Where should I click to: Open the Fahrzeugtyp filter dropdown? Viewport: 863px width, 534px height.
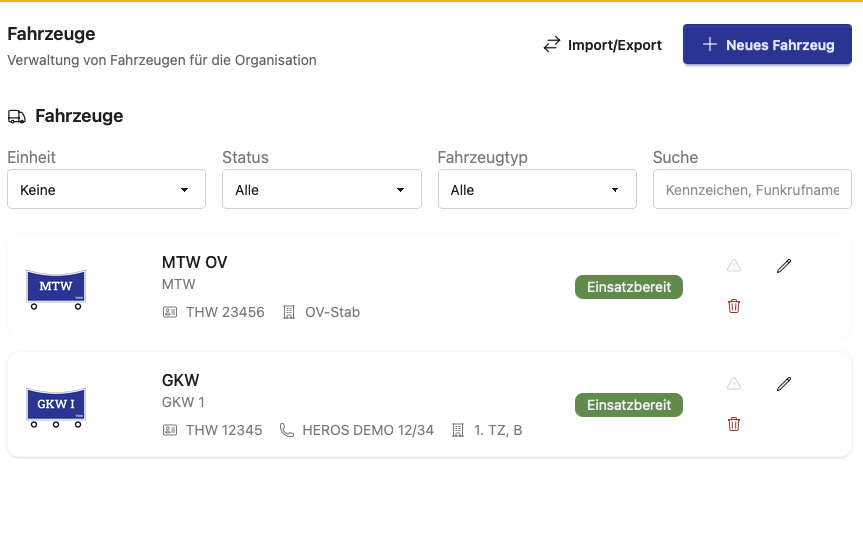click(537, 190)
